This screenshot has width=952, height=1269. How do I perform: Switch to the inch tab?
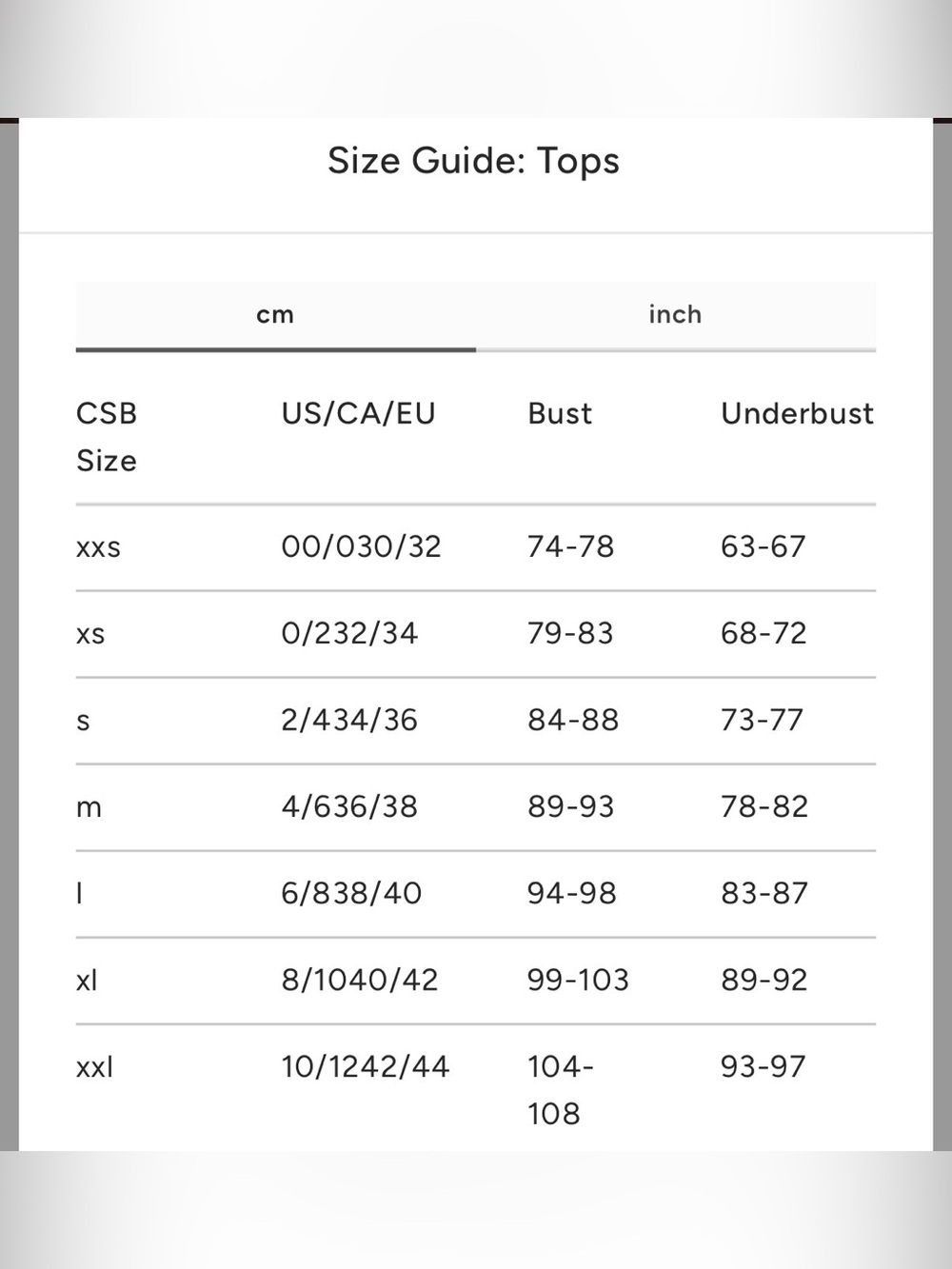[675, 315]
